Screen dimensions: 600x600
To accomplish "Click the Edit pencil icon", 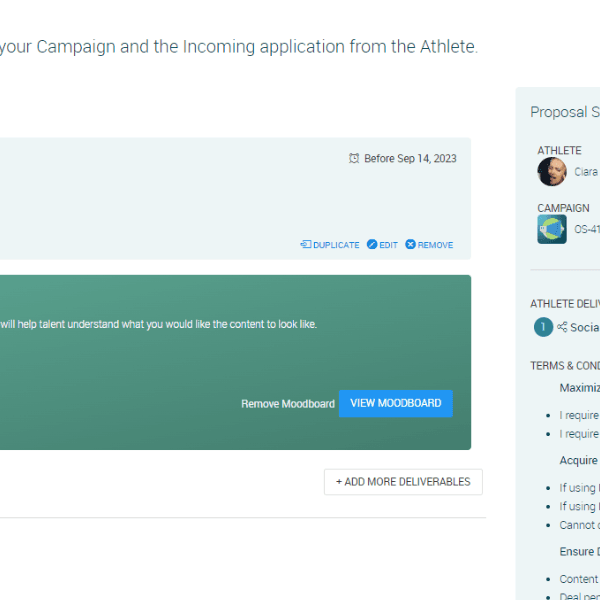I will (x=372, y=245).
